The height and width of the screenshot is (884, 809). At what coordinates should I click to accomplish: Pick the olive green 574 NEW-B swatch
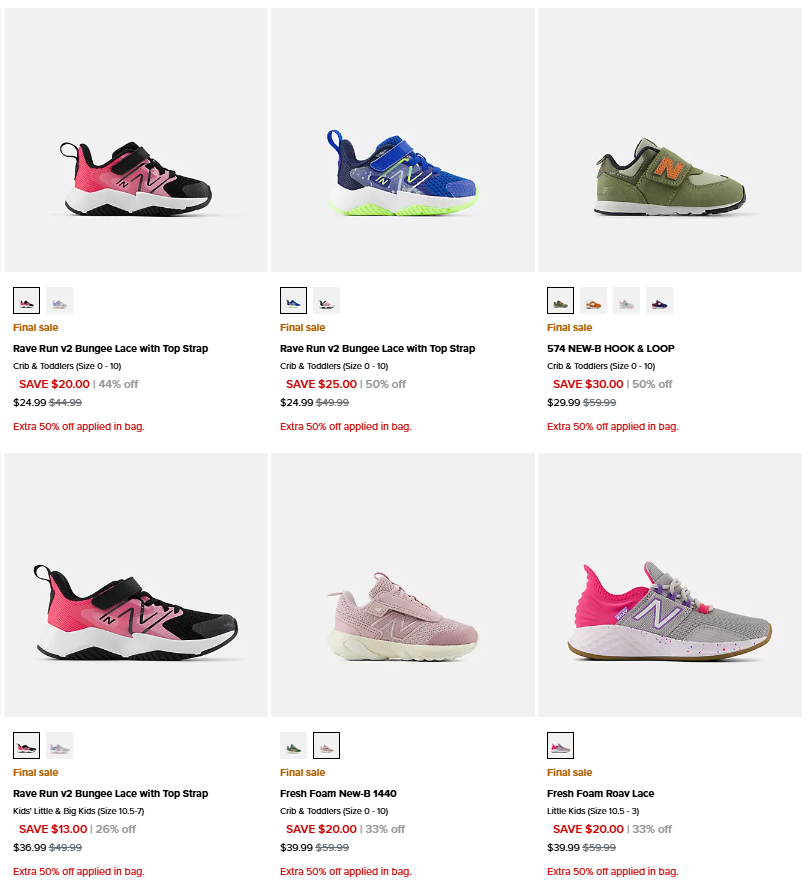coord(560,300)
